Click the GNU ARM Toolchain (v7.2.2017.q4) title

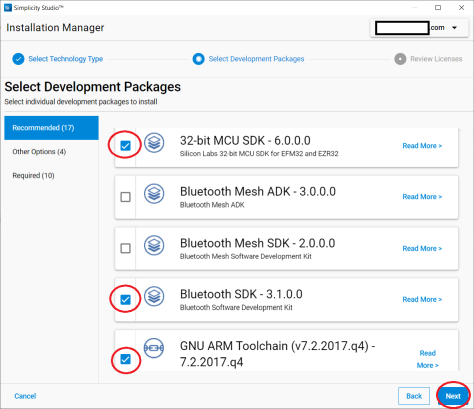click(x=277, y=354)
